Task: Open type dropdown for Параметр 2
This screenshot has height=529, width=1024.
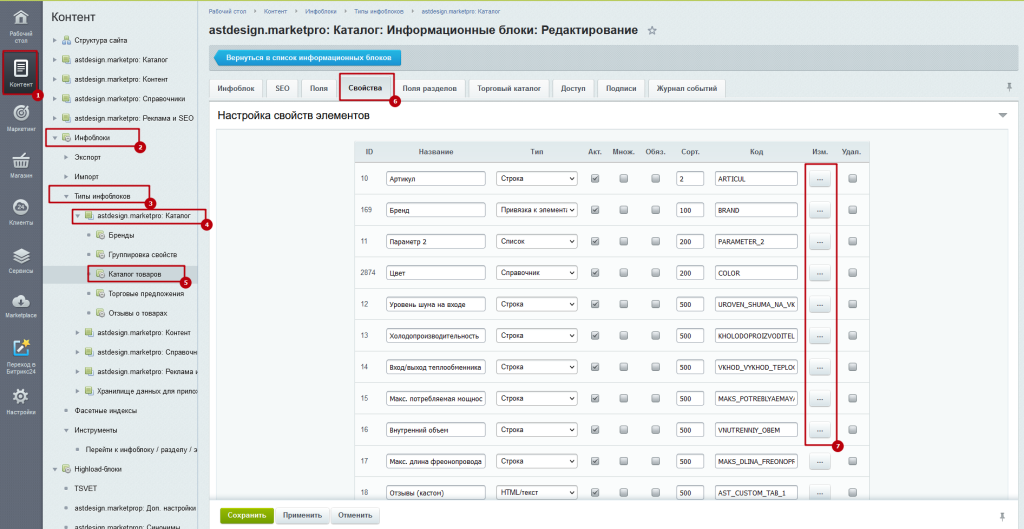Action: (537, 241)
